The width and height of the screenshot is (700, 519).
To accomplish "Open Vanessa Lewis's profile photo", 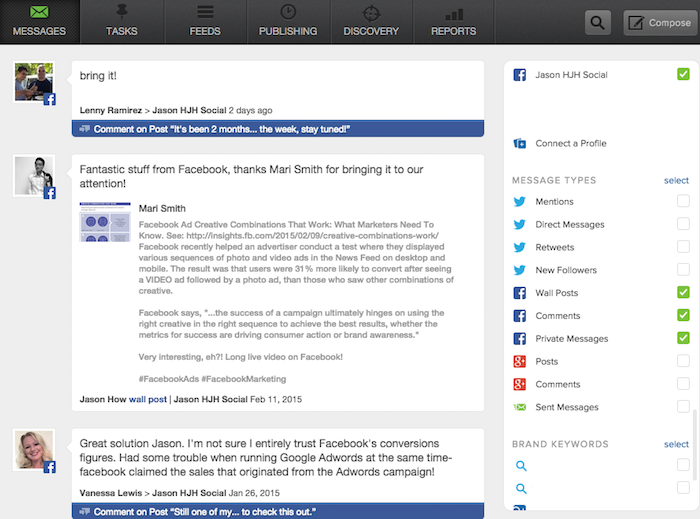I will (x=34, y=449).
